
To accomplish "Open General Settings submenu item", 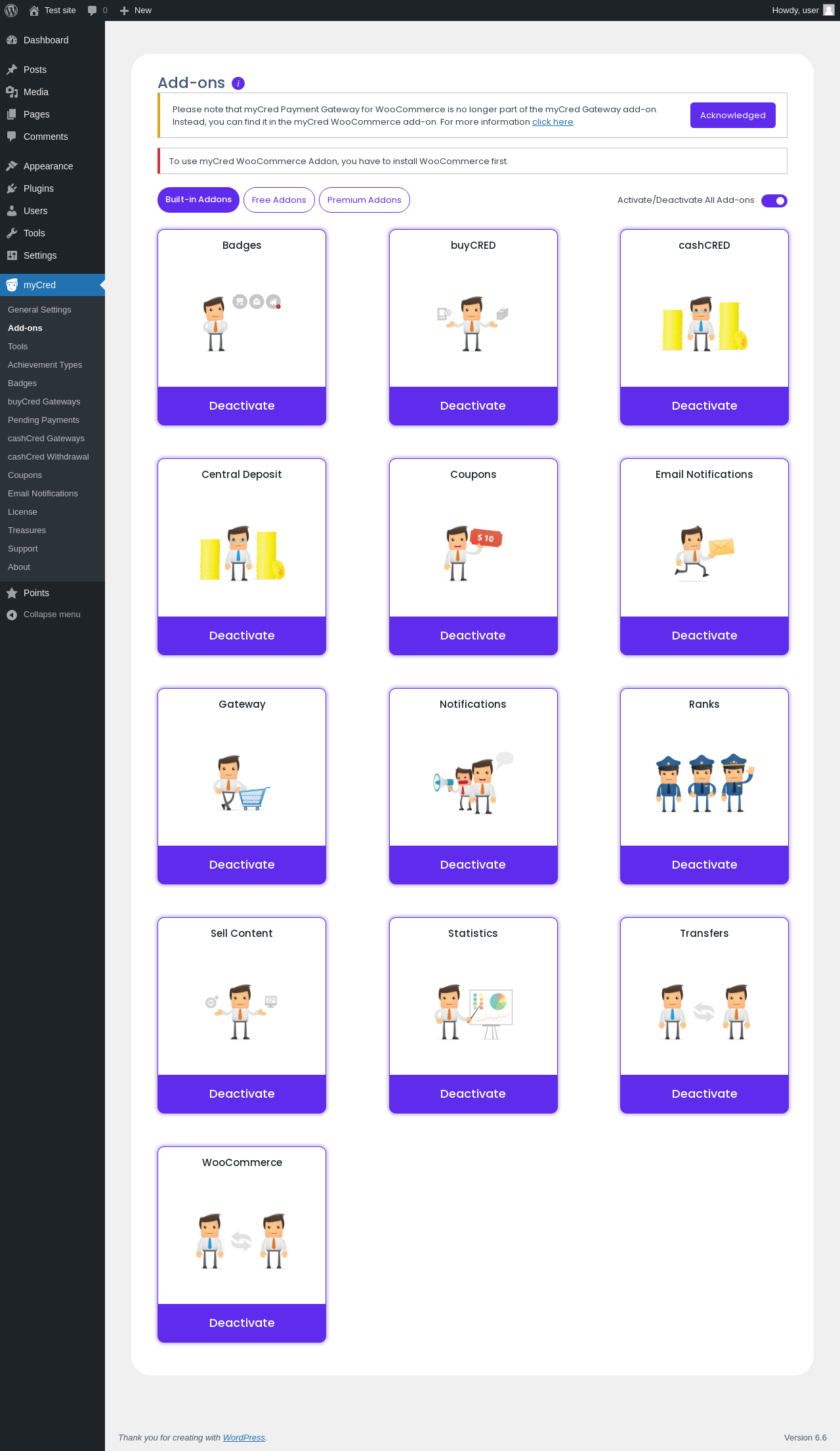I will pos(52,310).
